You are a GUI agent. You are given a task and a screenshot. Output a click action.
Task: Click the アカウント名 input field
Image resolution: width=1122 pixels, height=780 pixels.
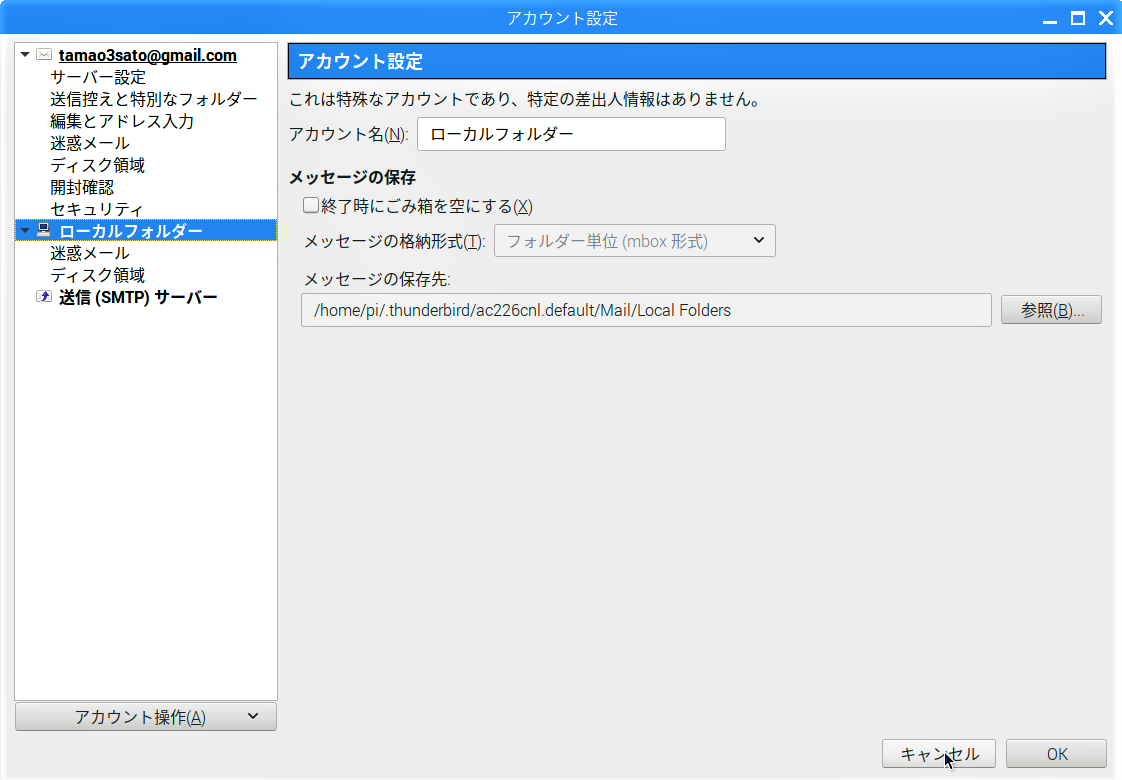point(572,135)
